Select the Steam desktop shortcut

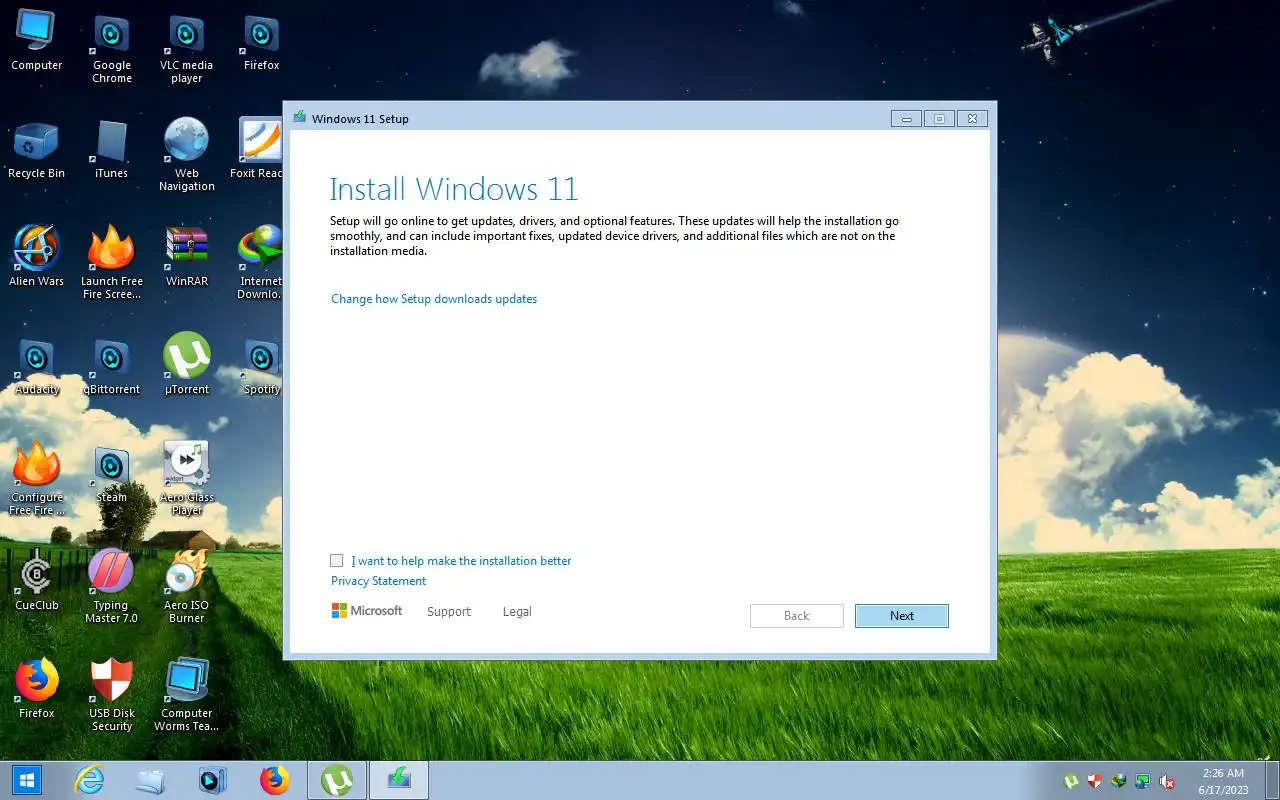tap(111, 474)
